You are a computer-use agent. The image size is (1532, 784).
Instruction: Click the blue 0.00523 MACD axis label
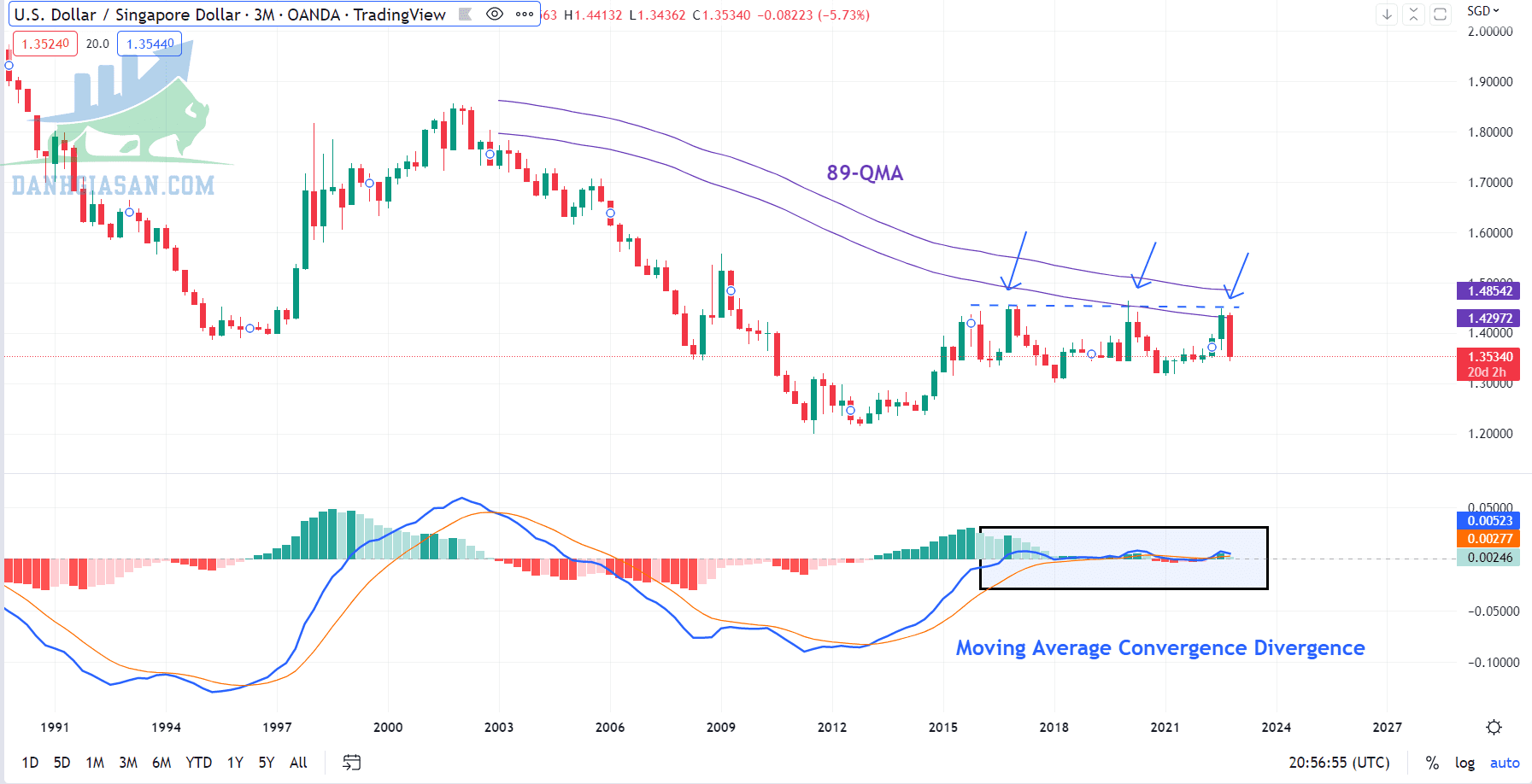[x=1489, y=521]
